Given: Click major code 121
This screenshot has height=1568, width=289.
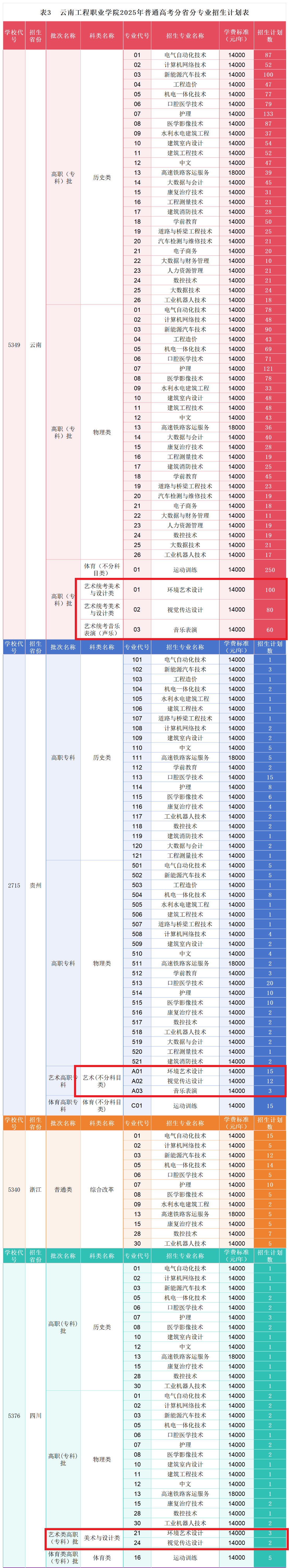Looking at the screenshot, I should point(137,855).
